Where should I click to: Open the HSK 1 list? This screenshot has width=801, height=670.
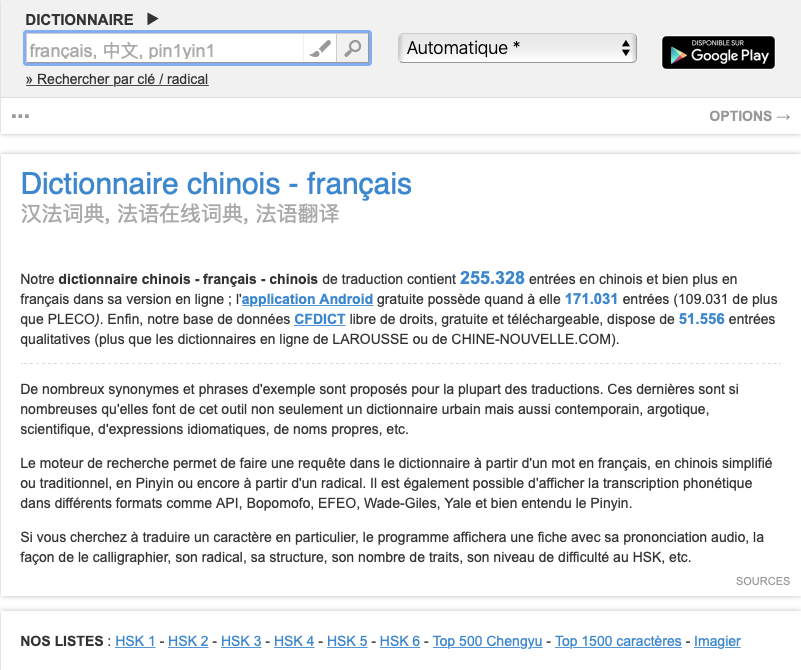click(x=135, y=641)
